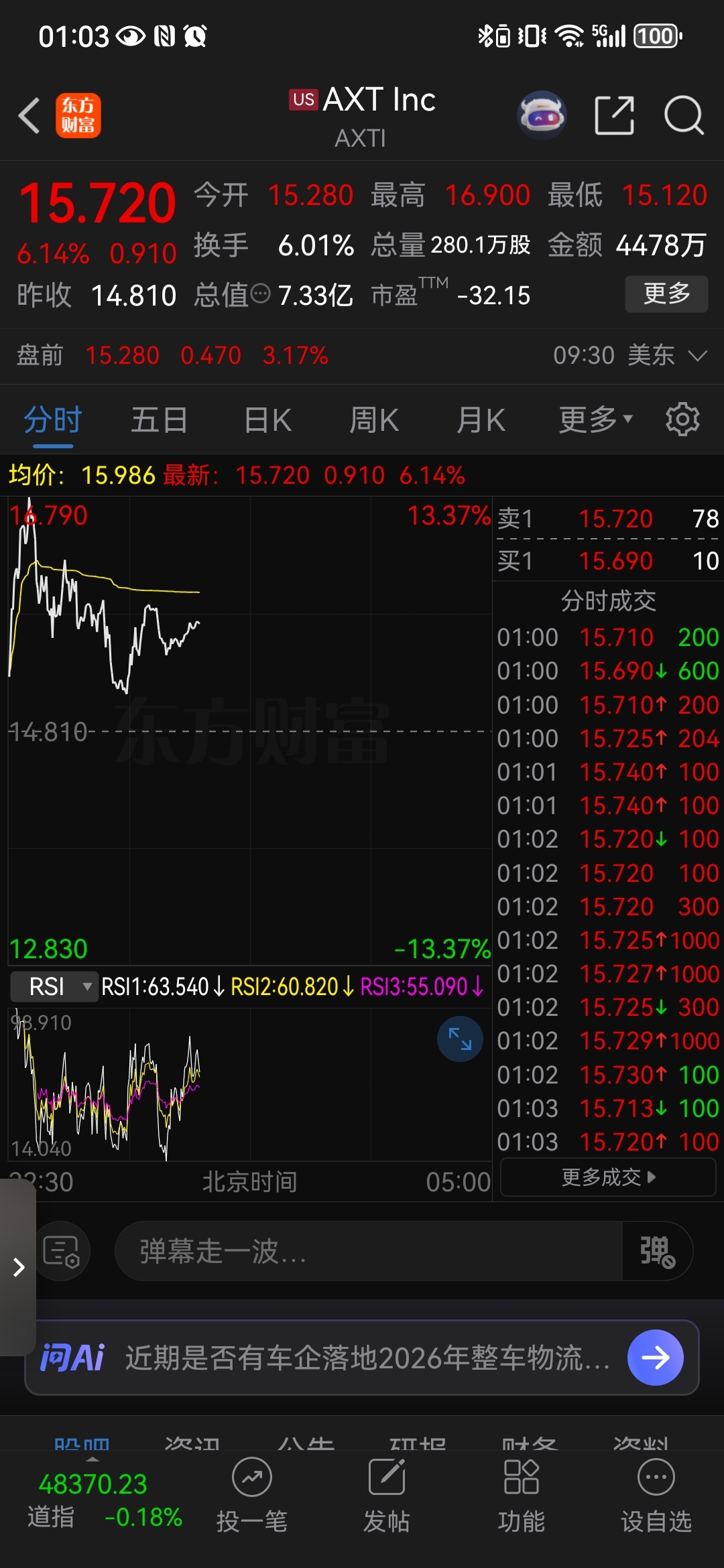
Task: Tap the intraday price chart
Action: click(250, 730)
